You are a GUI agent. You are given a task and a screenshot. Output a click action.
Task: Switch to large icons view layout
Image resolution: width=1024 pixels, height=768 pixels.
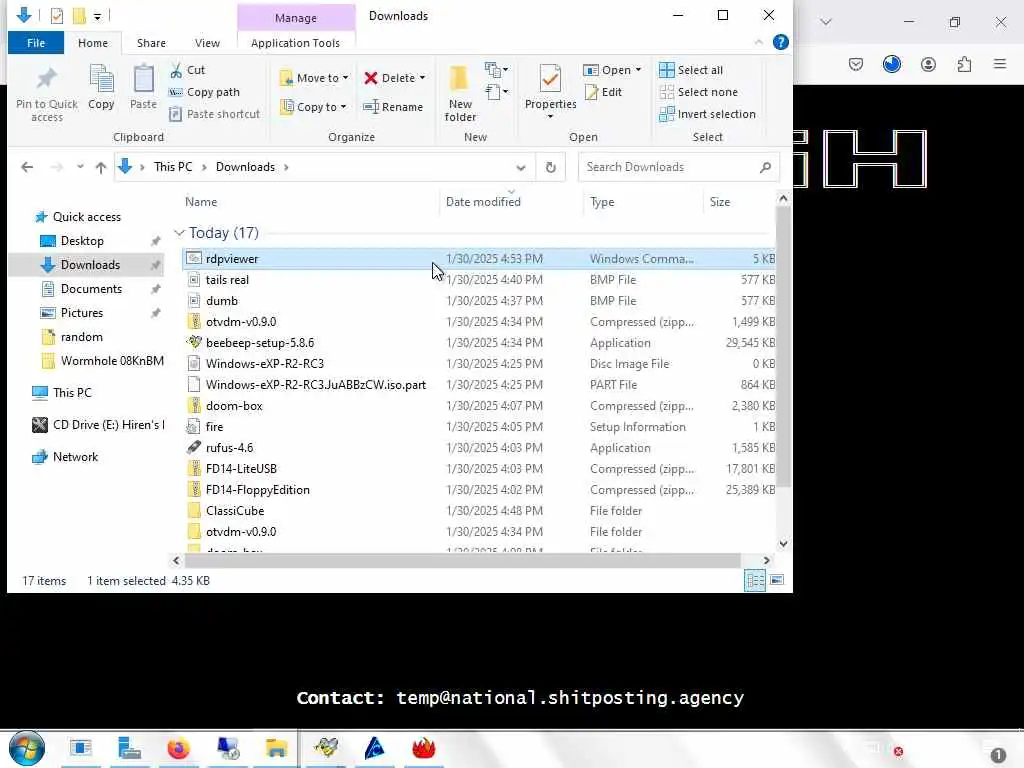coord(776,580)
